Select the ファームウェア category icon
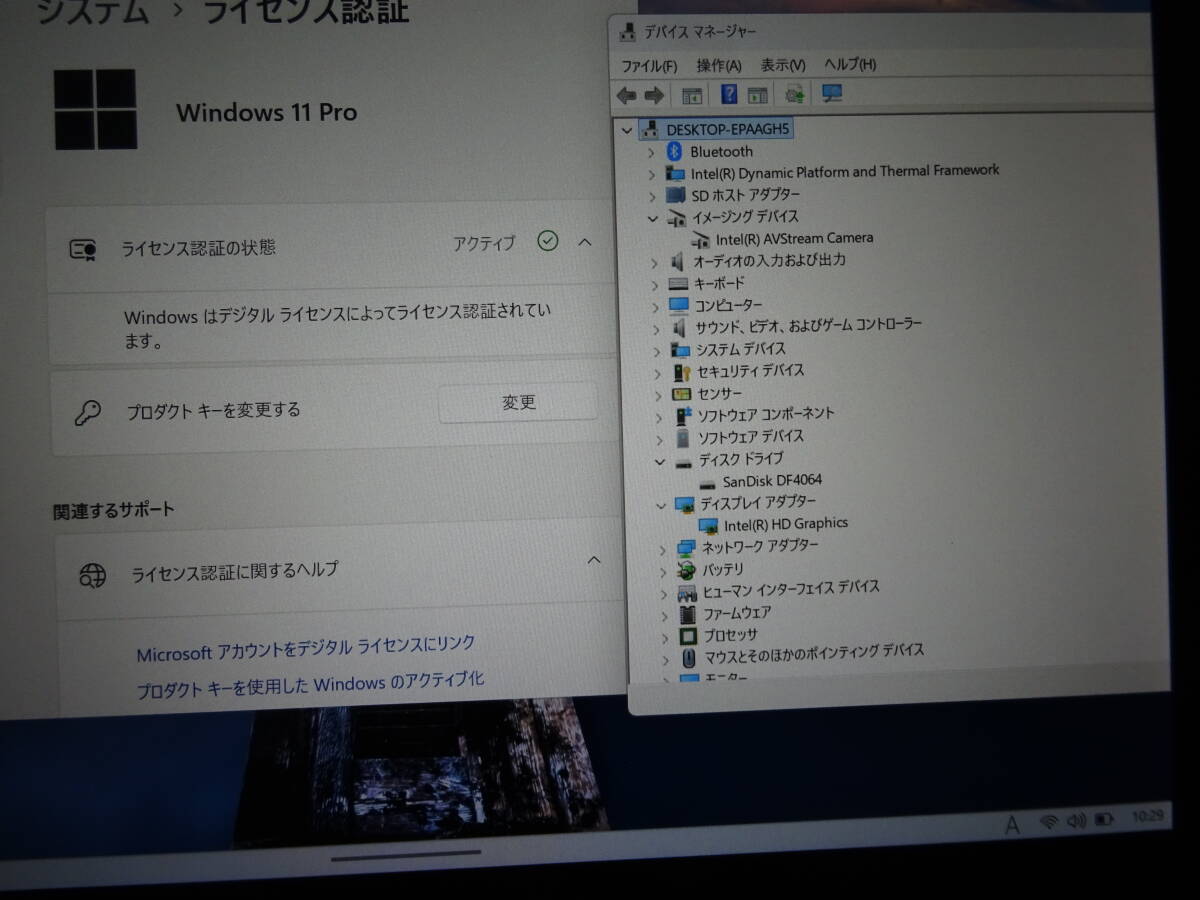1200x900 pixels. (x=687, y=614)
